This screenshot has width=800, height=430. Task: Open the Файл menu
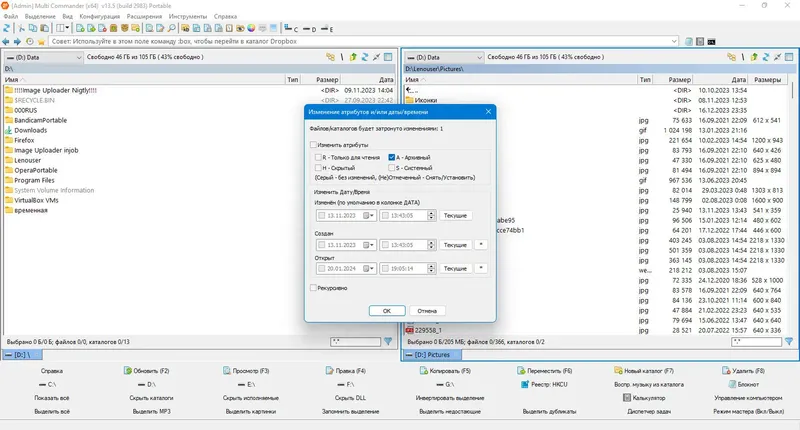(x=10, y=16)
